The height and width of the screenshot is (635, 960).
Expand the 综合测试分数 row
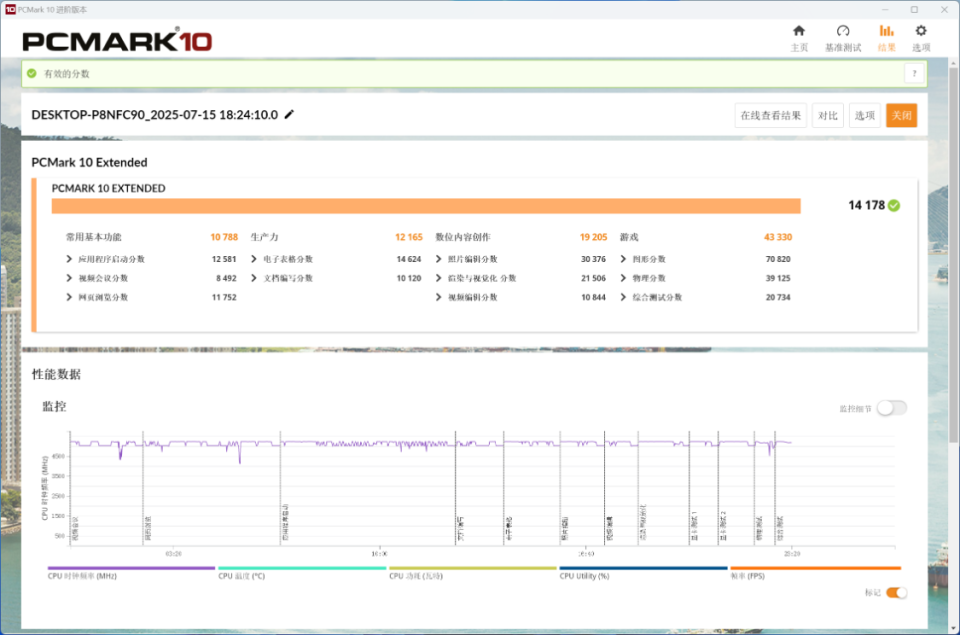click(623, 297)
